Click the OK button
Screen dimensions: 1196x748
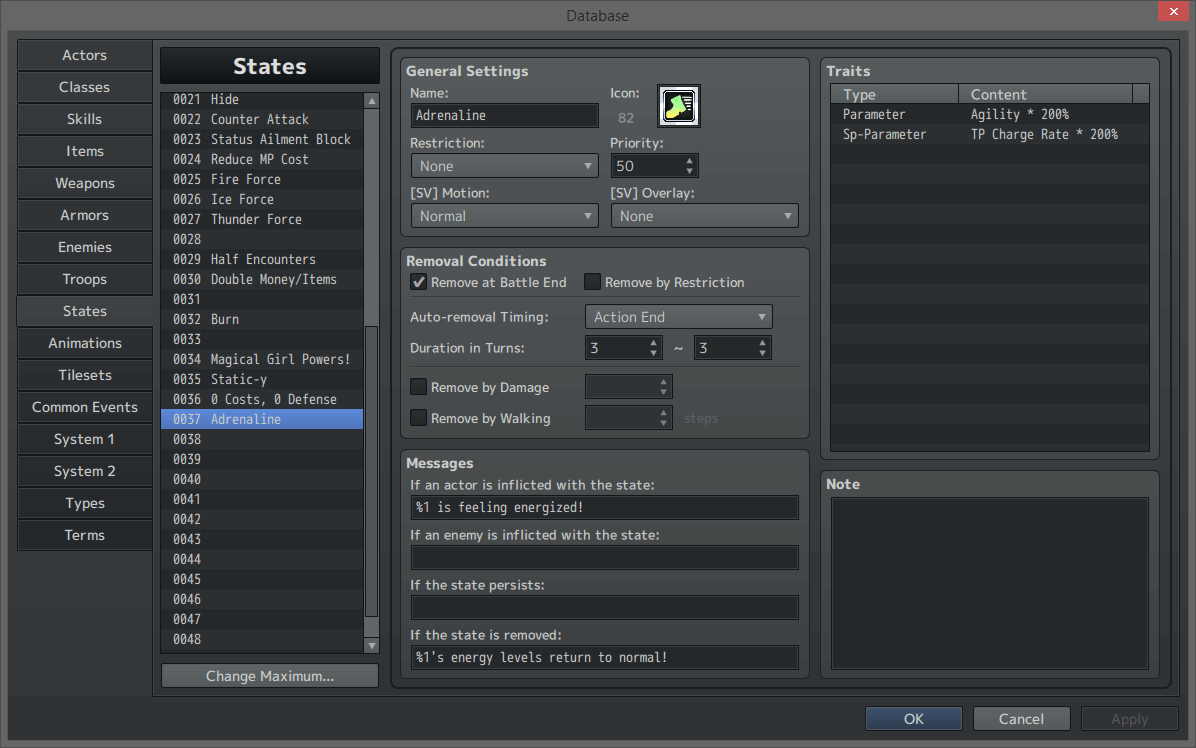tap(914, 719)
